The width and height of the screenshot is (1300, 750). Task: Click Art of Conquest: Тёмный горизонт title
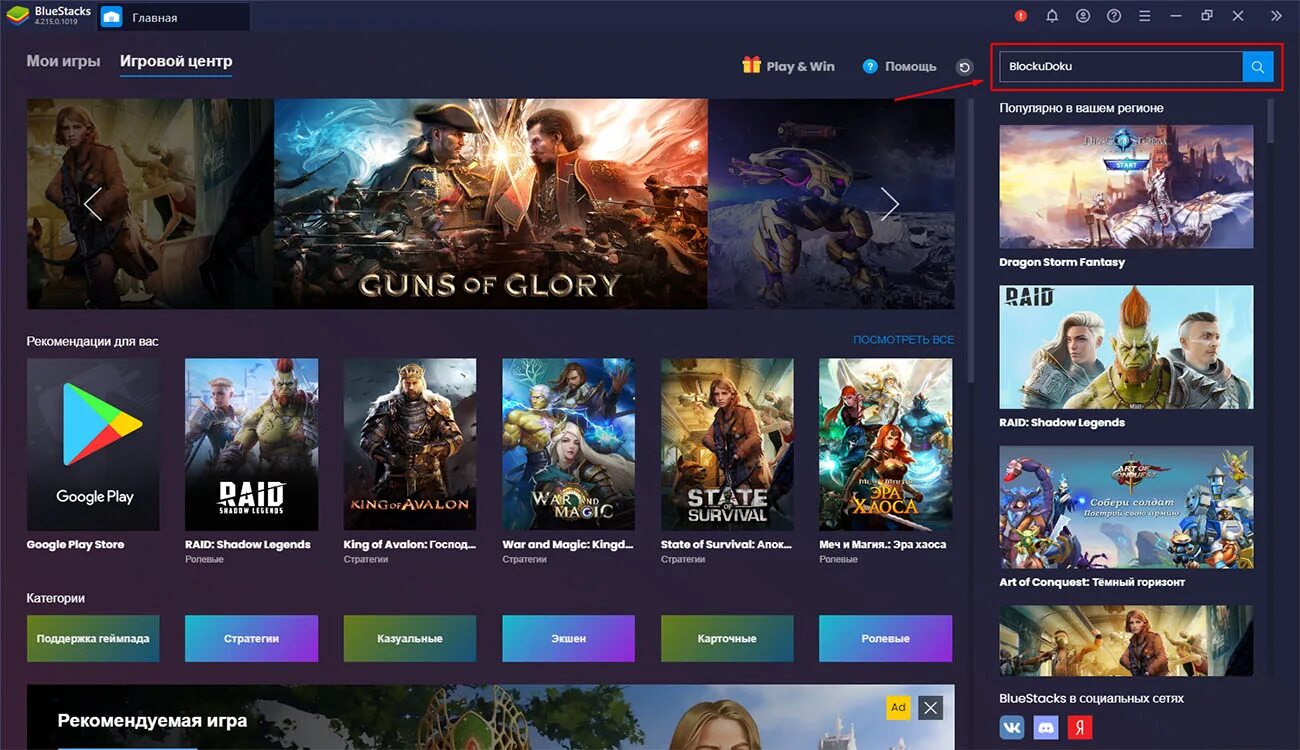1092,582
